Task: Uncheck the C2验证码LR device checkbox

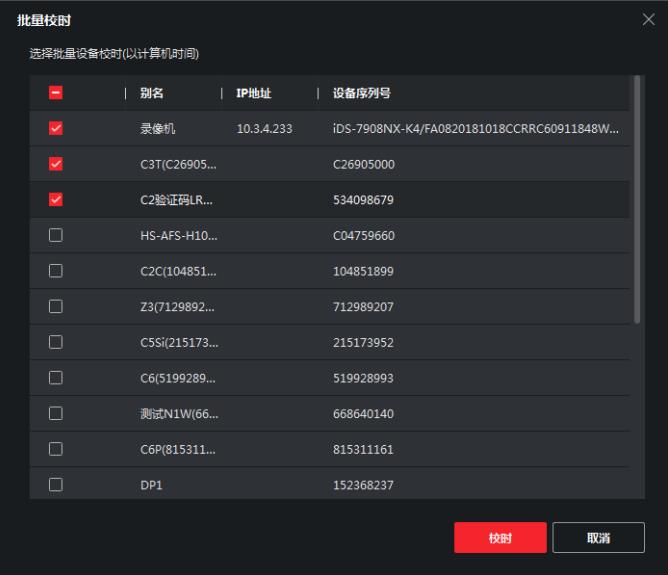Action: click(55, 200)
